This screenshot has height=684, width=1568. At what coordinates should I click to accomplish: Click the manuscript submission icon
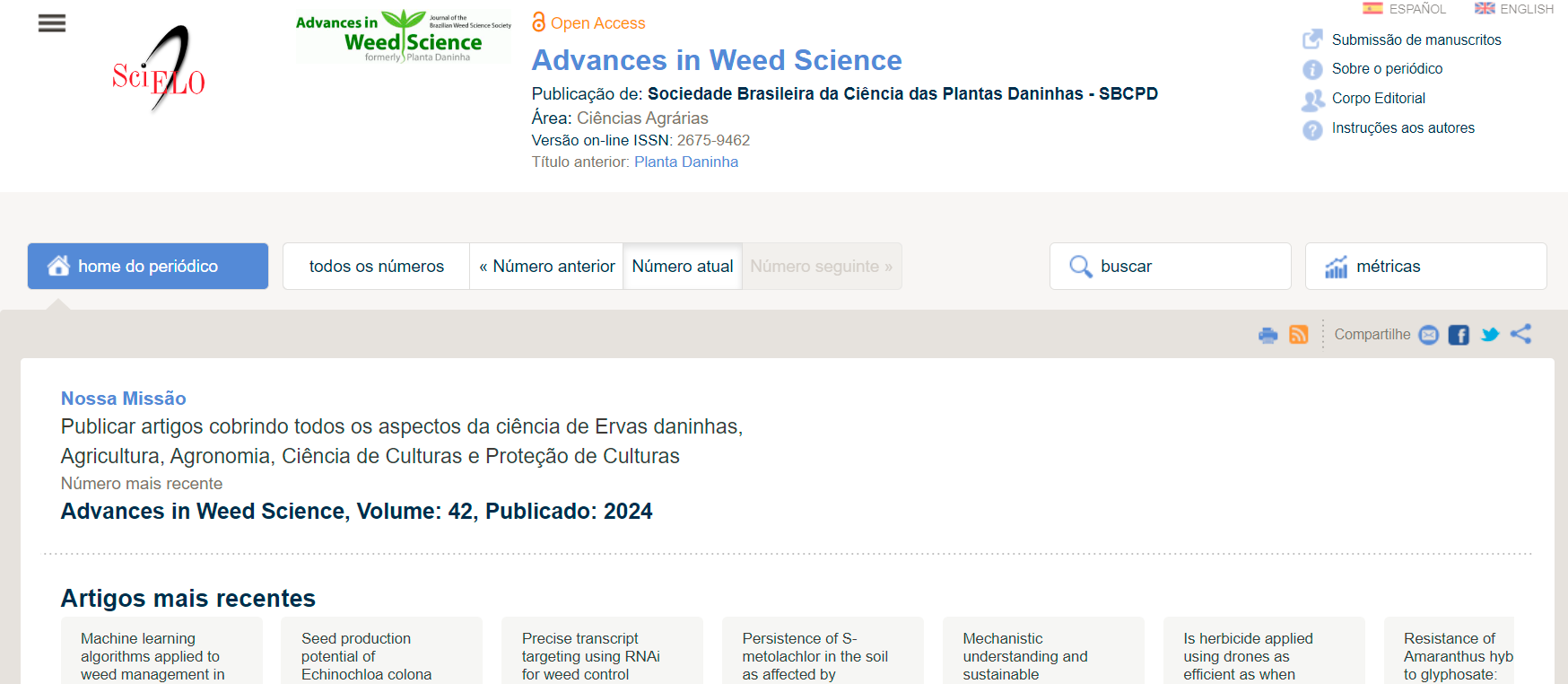tap(1312, 39)
